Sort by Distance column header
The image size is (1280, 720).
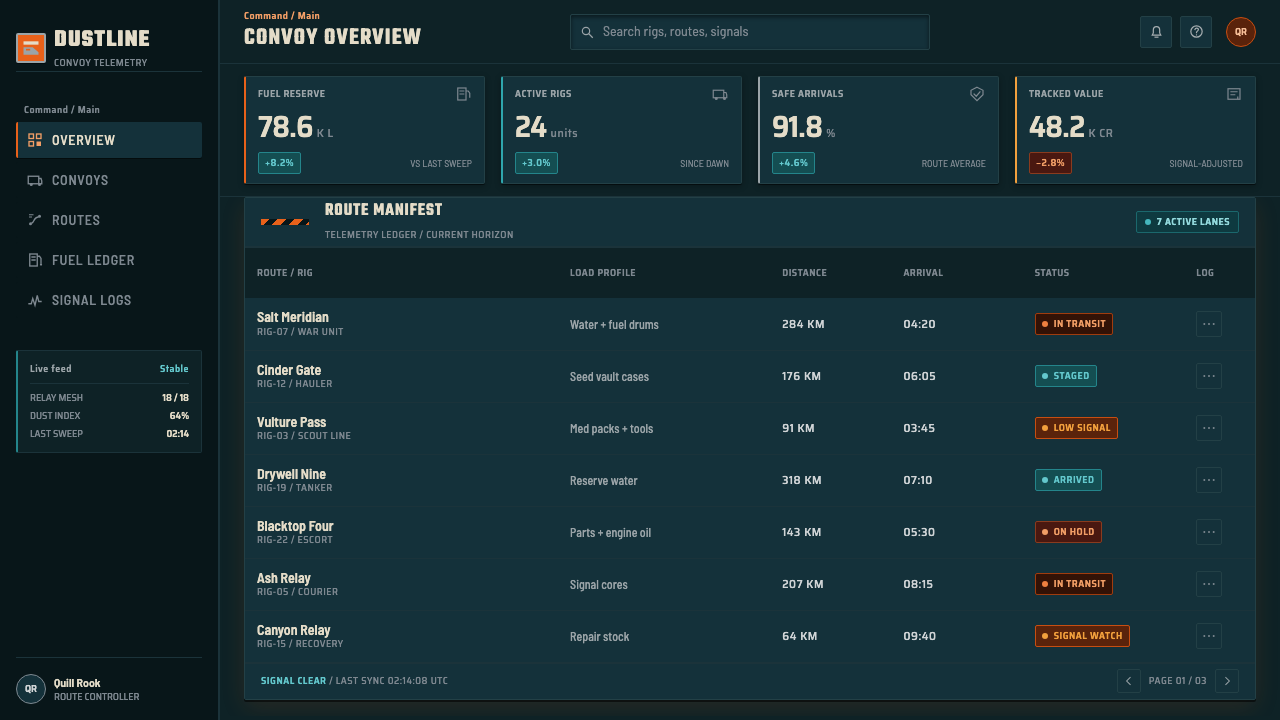tap(804, 273)
